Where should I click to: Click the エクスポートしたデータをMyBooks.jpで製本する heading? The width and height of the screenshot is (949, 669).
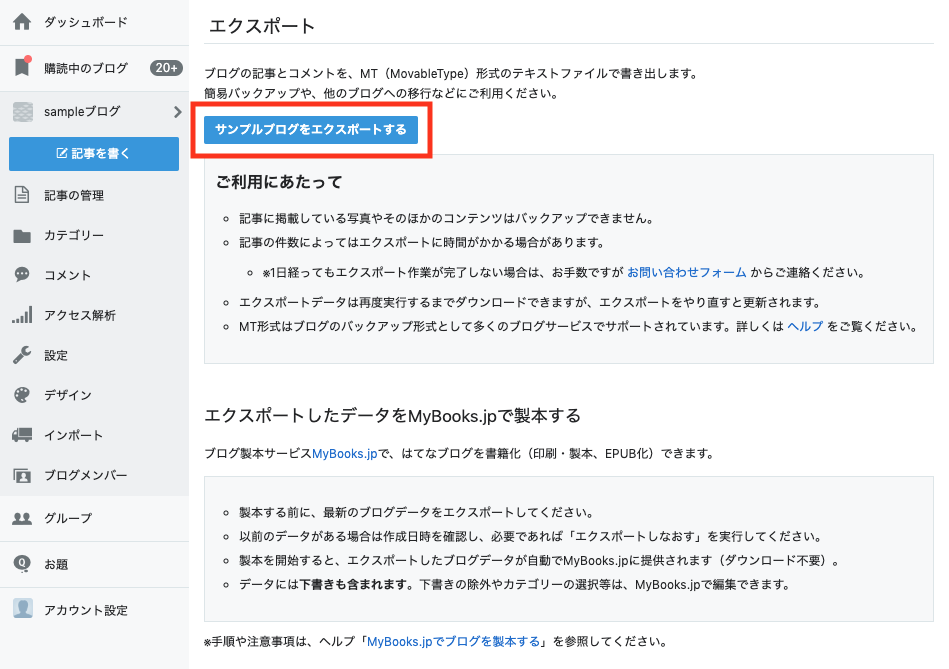click(x=392, y=416)
